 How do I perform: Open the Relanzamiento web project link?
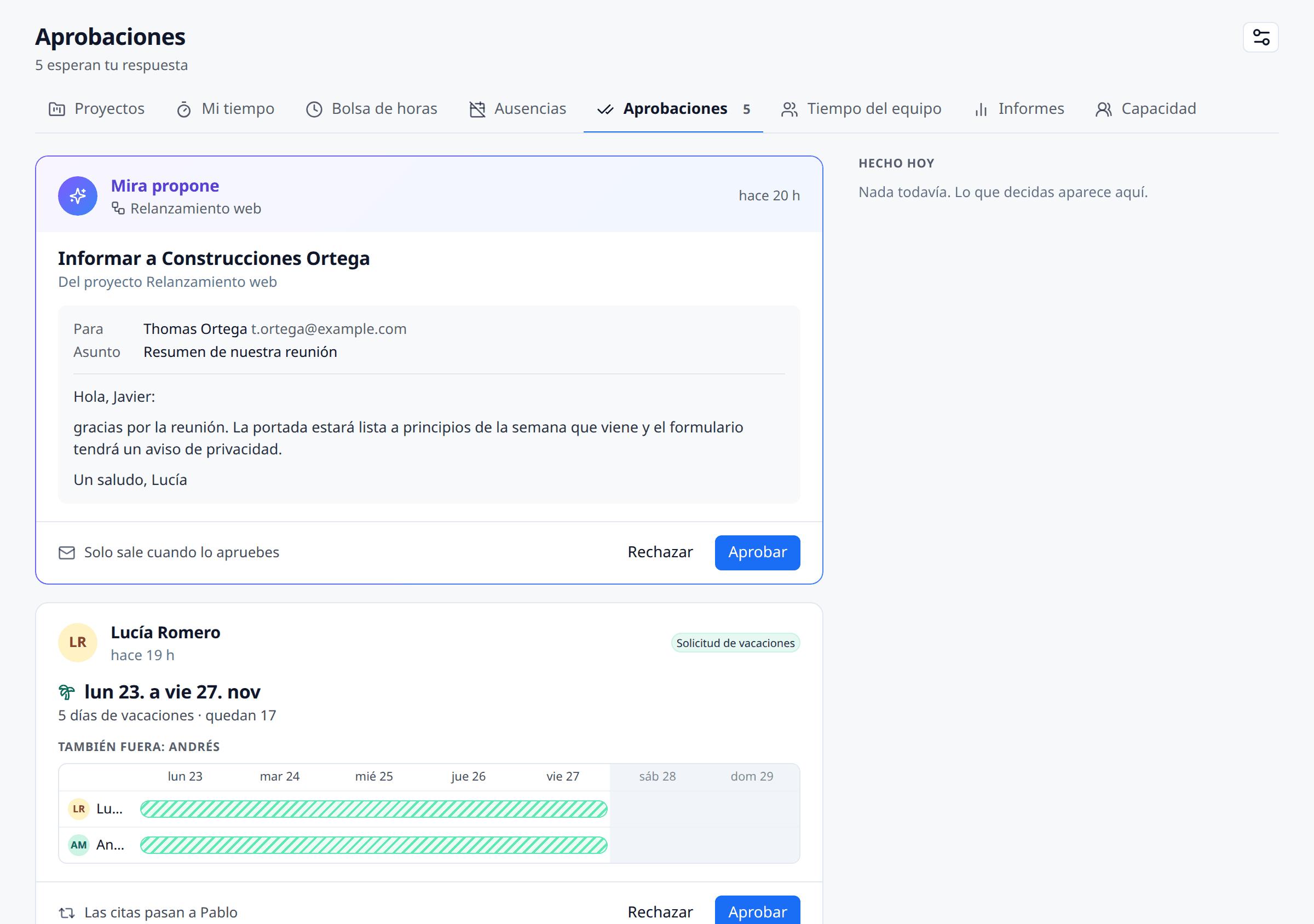tap(195, 208)
